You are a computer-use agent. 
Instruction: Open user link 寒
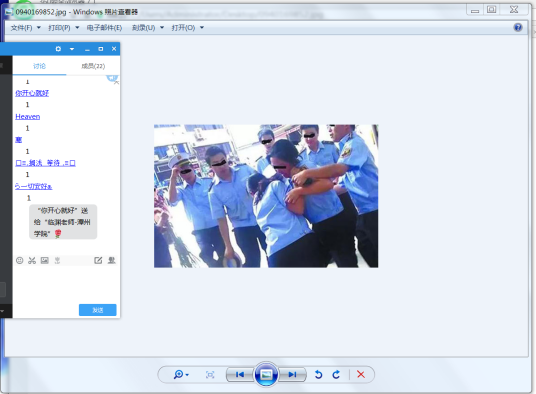(x=18, y=140)
